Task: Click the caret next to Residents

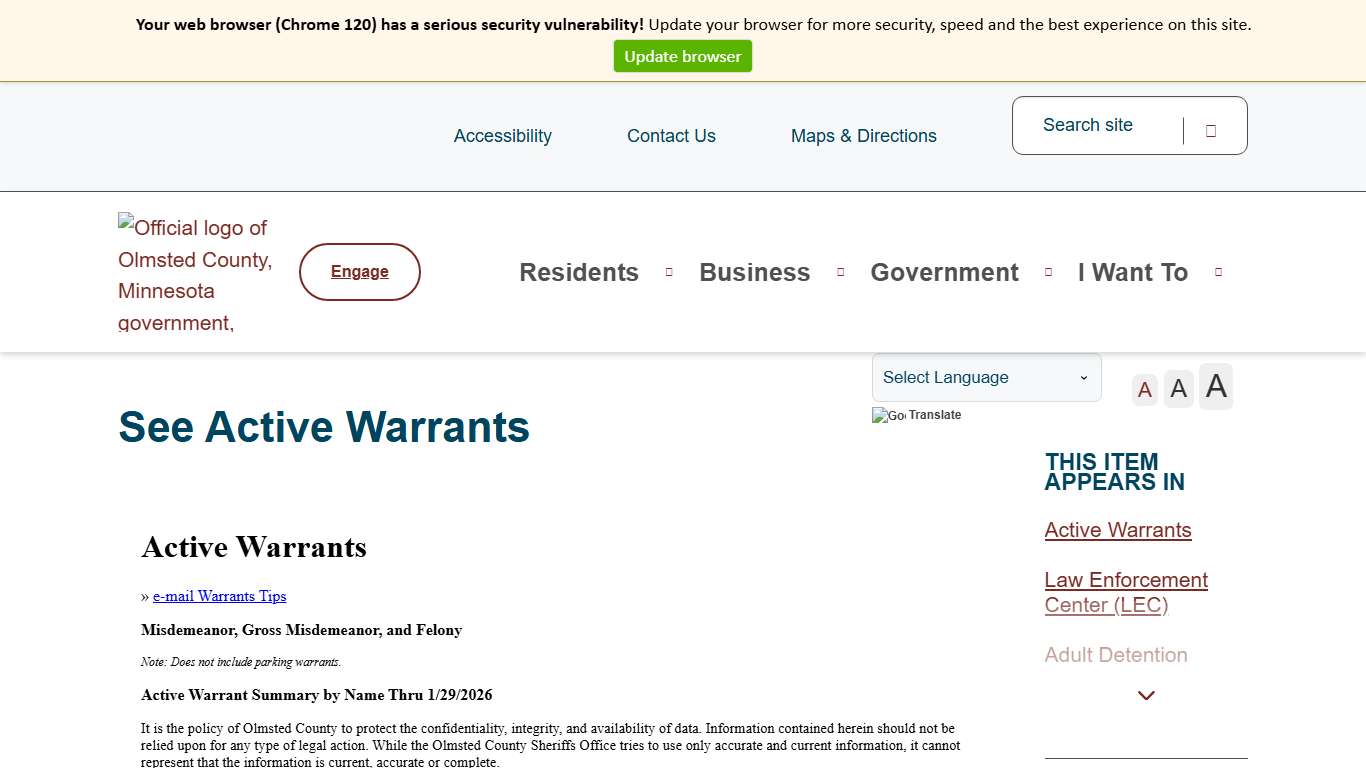Action: point(668,271)
